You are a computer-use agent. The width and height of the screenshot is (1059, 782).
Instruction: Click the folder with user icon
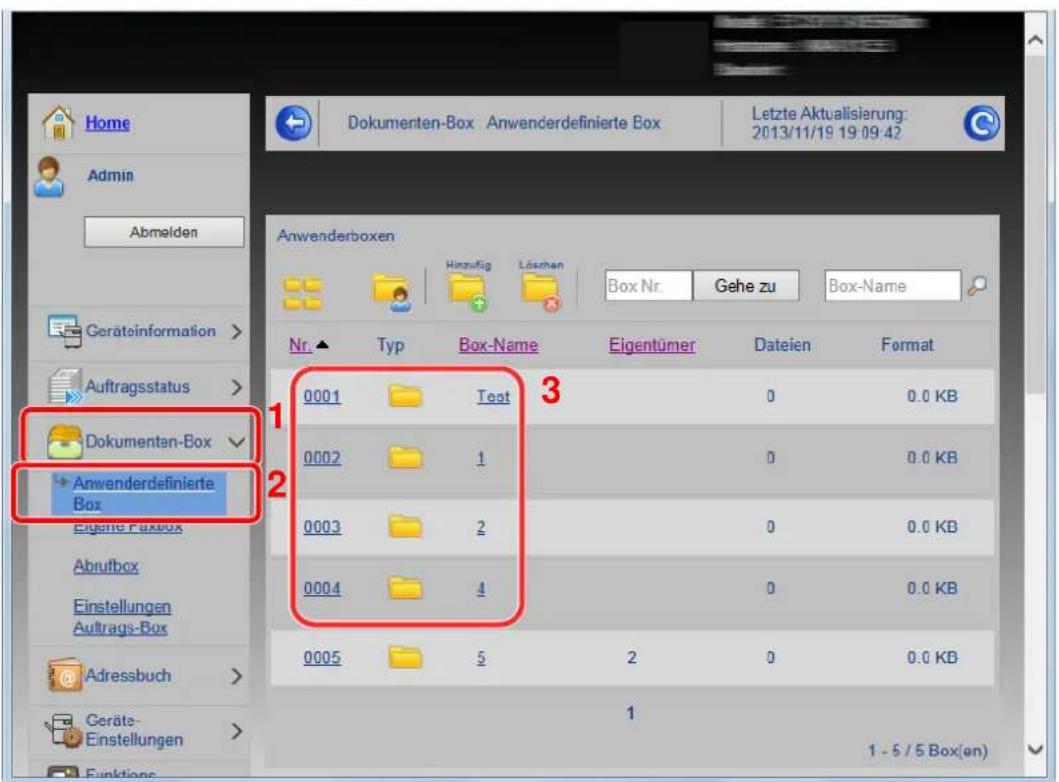tap(392, 292)
